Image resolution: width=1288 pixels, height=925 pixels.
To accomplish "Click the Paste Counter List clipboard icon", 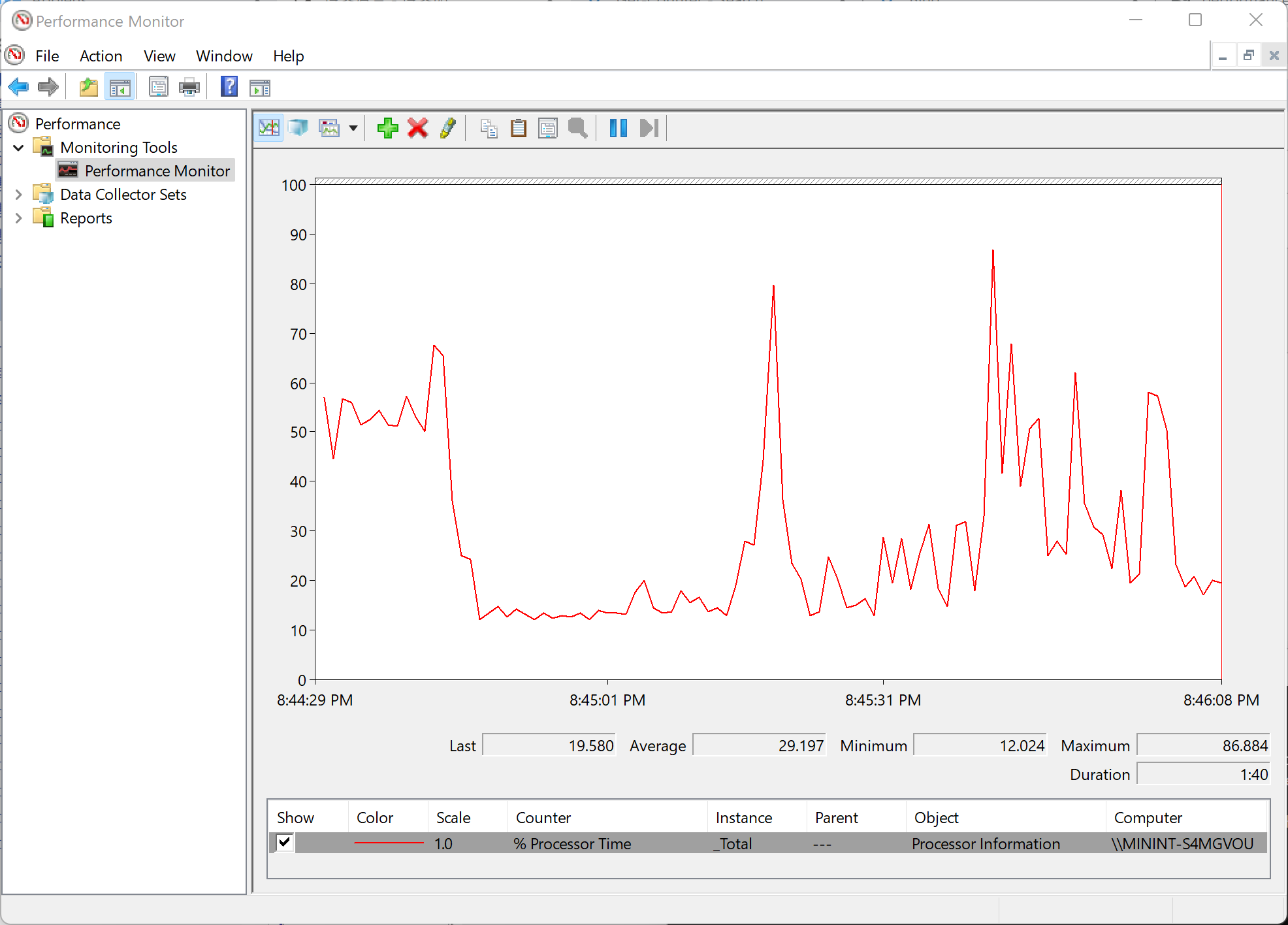I will [x=519, y=128].
